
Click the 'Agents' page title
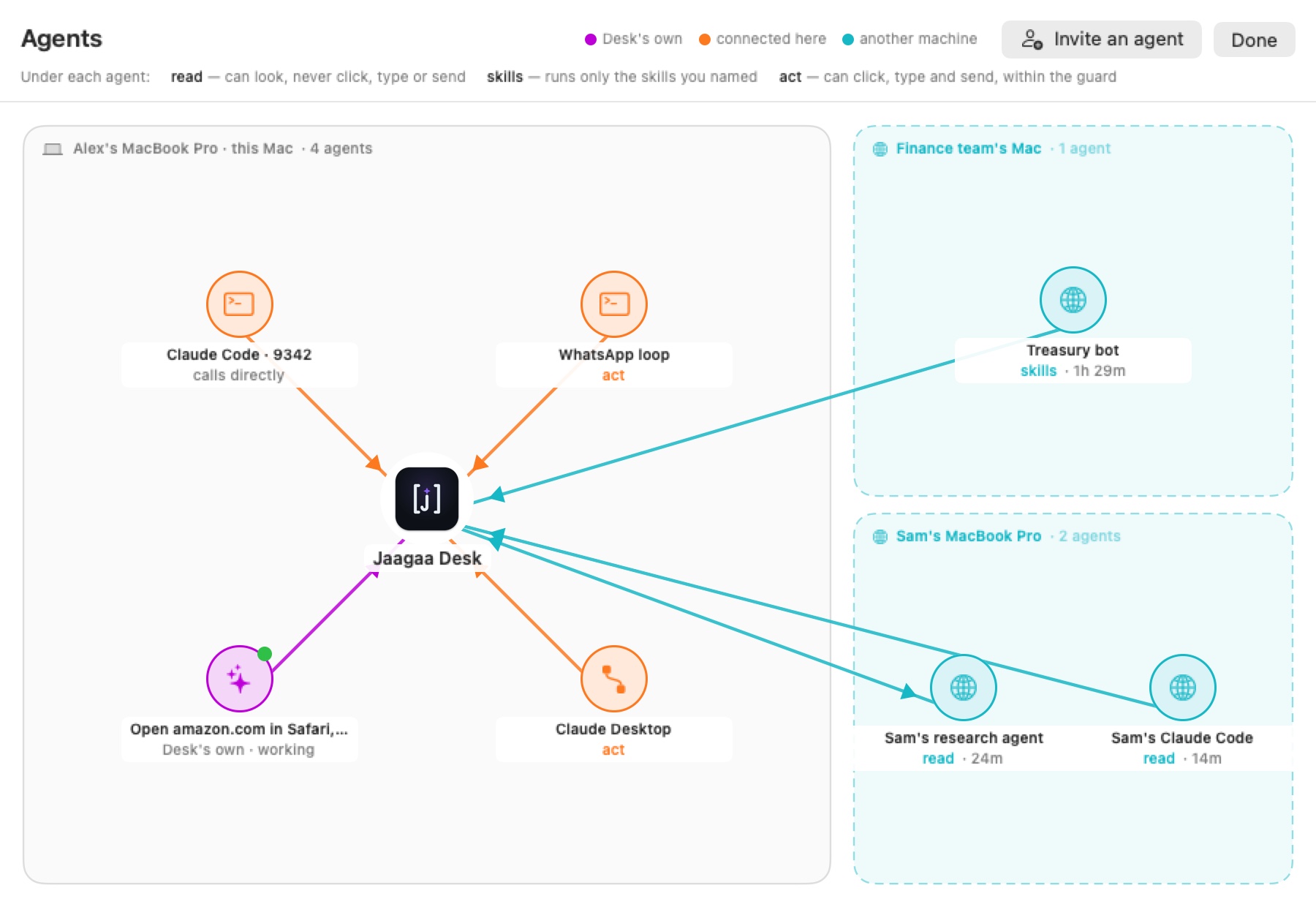pos(62,39)
